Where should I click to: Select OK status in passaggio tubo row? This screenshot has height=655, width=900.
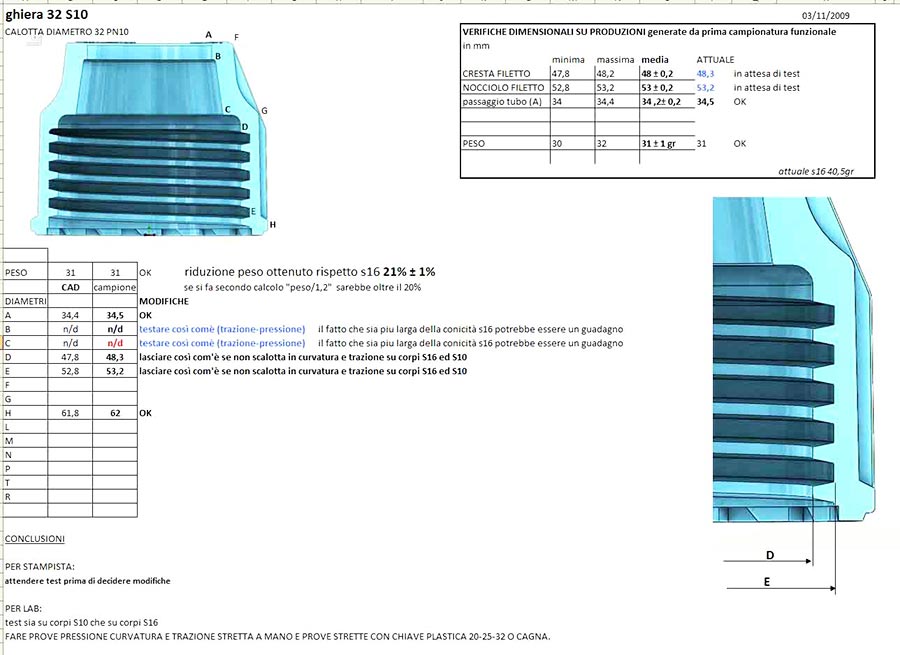click(740, 102)
